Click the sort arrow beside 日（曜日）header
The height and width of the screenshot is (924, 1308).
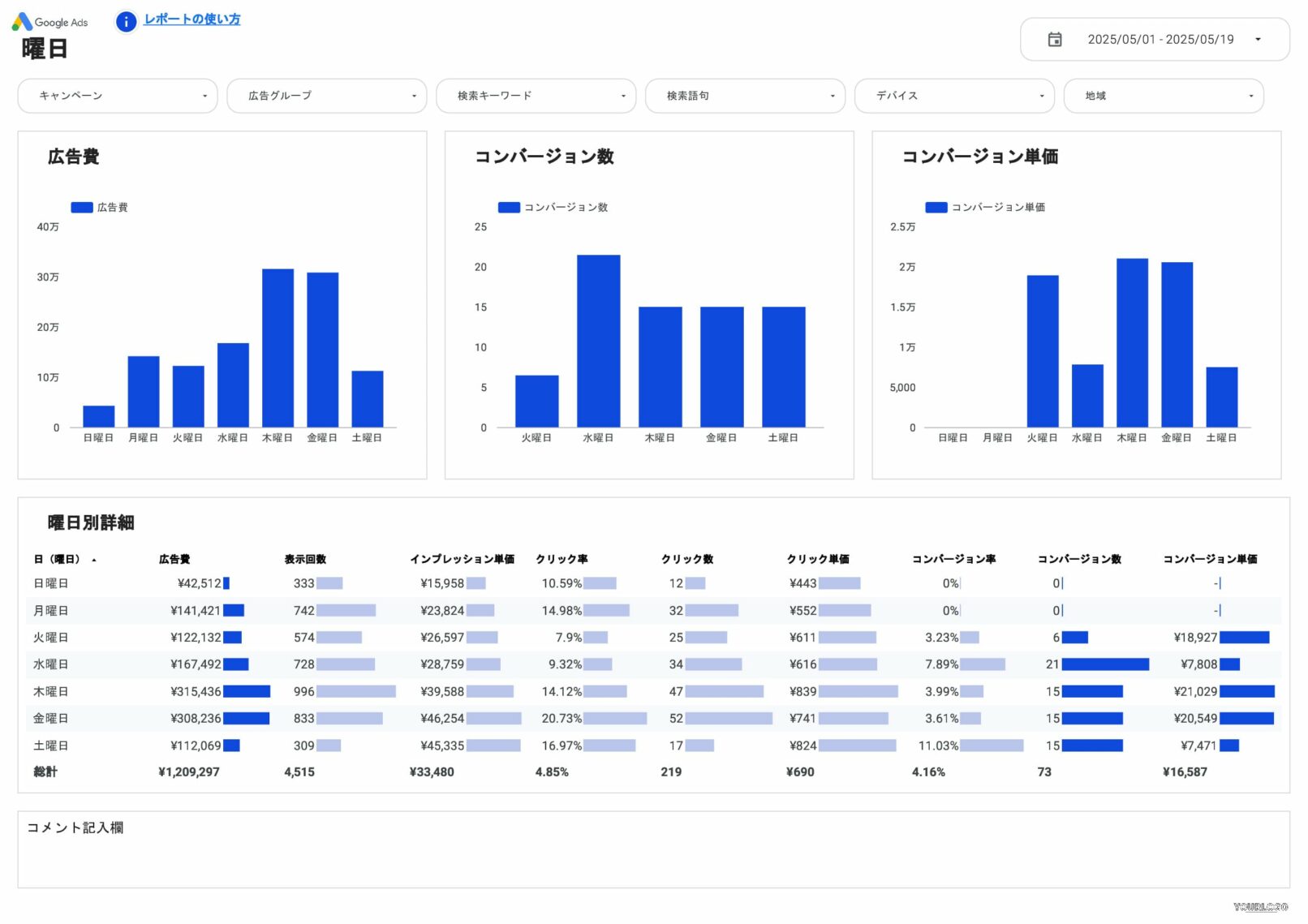(94, 560)
